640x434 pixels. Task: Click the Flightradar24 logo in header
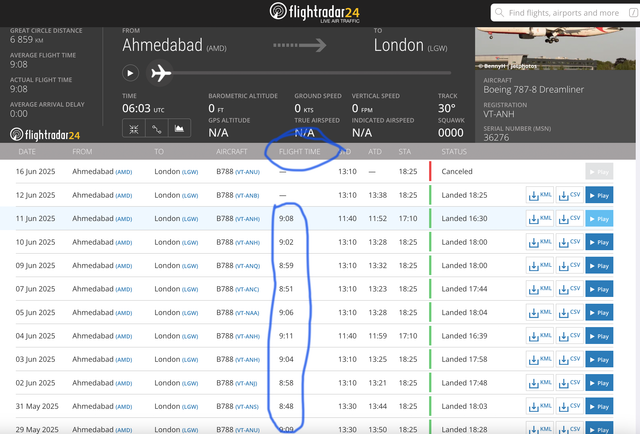315,12
